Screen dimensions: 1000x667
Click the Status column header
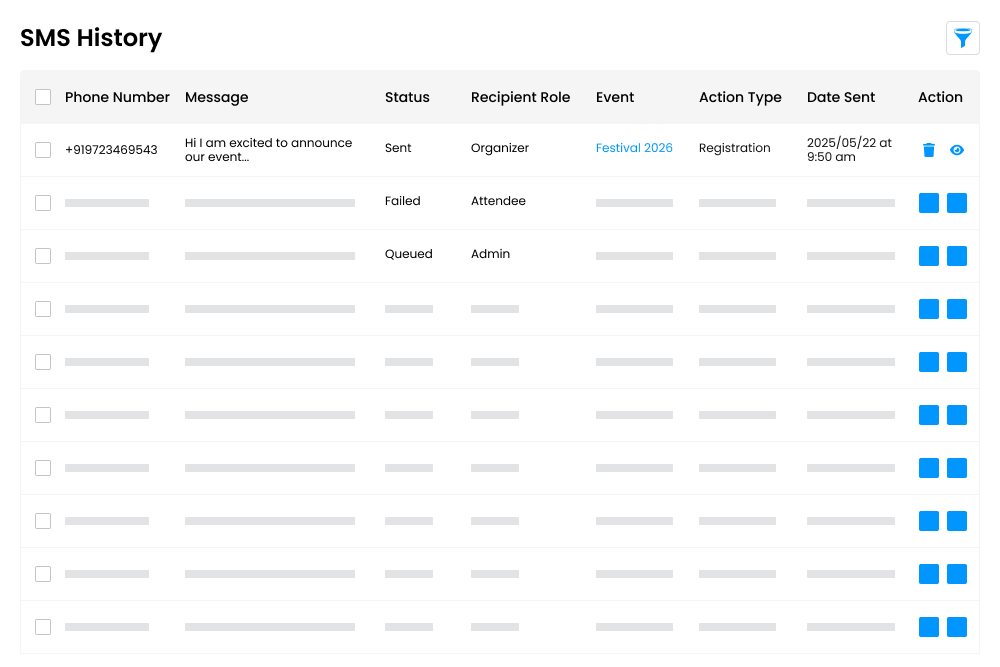pos(406,97)
